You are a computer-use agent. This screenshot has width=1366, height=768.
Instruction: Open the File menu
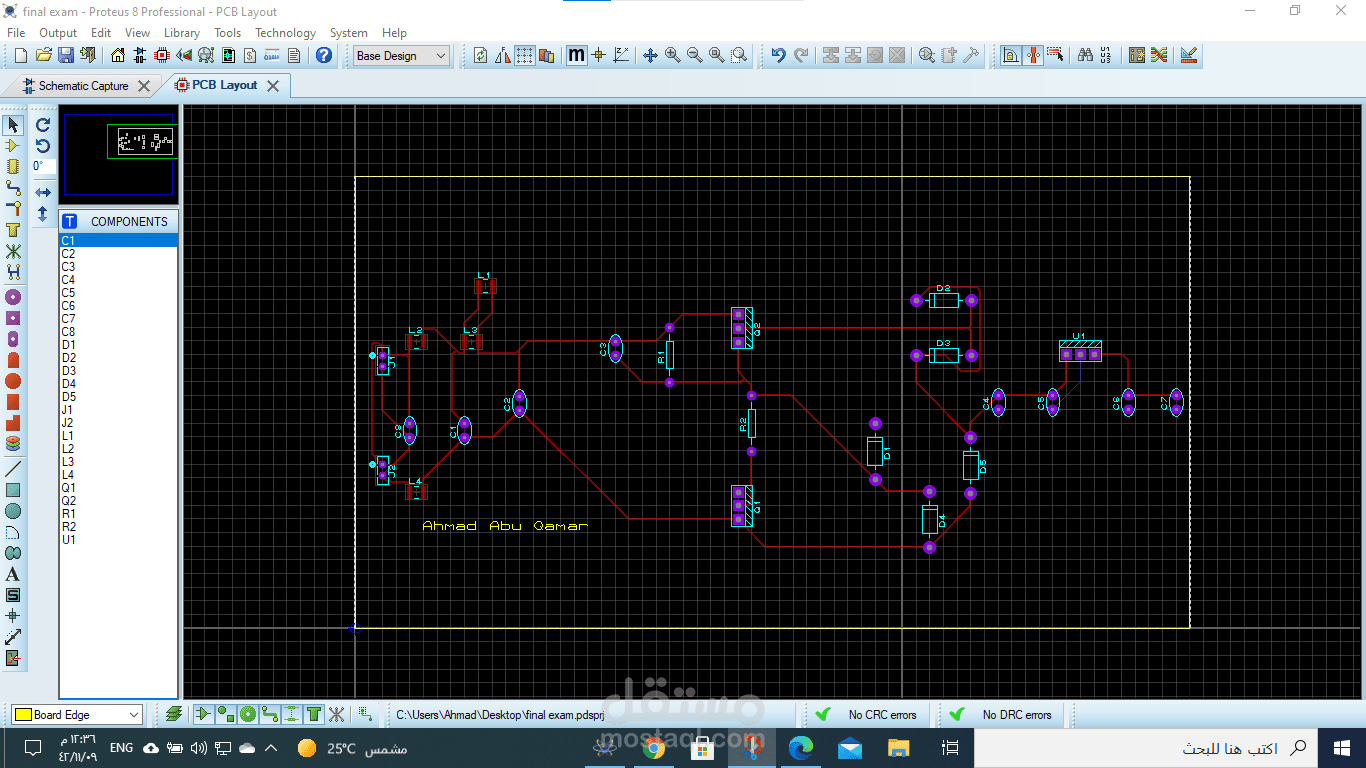click(x=16, y=33)
